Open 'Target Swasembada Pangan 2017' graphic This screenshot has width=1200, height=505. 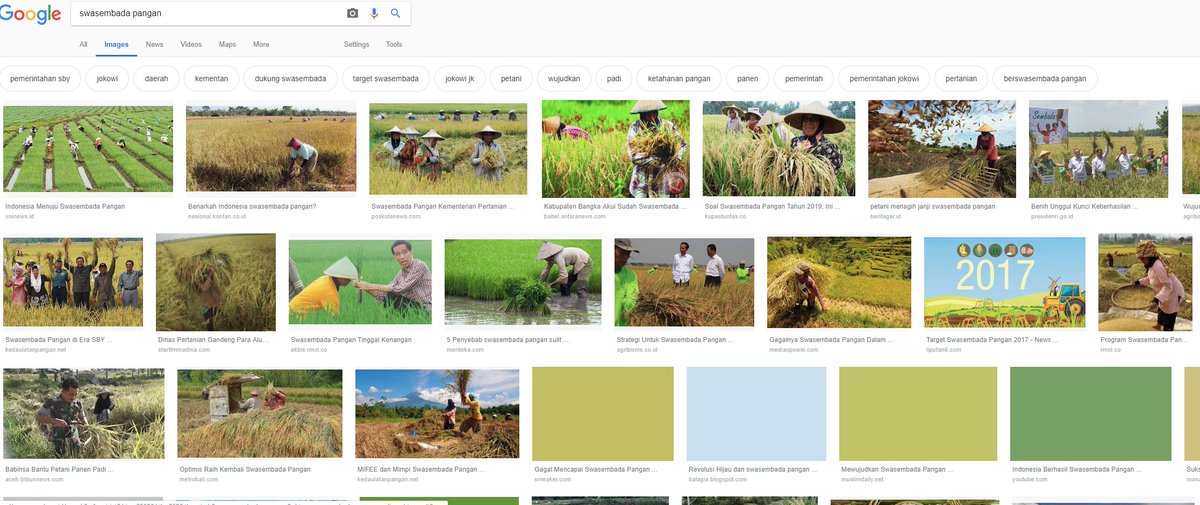tap(1005, 282)
